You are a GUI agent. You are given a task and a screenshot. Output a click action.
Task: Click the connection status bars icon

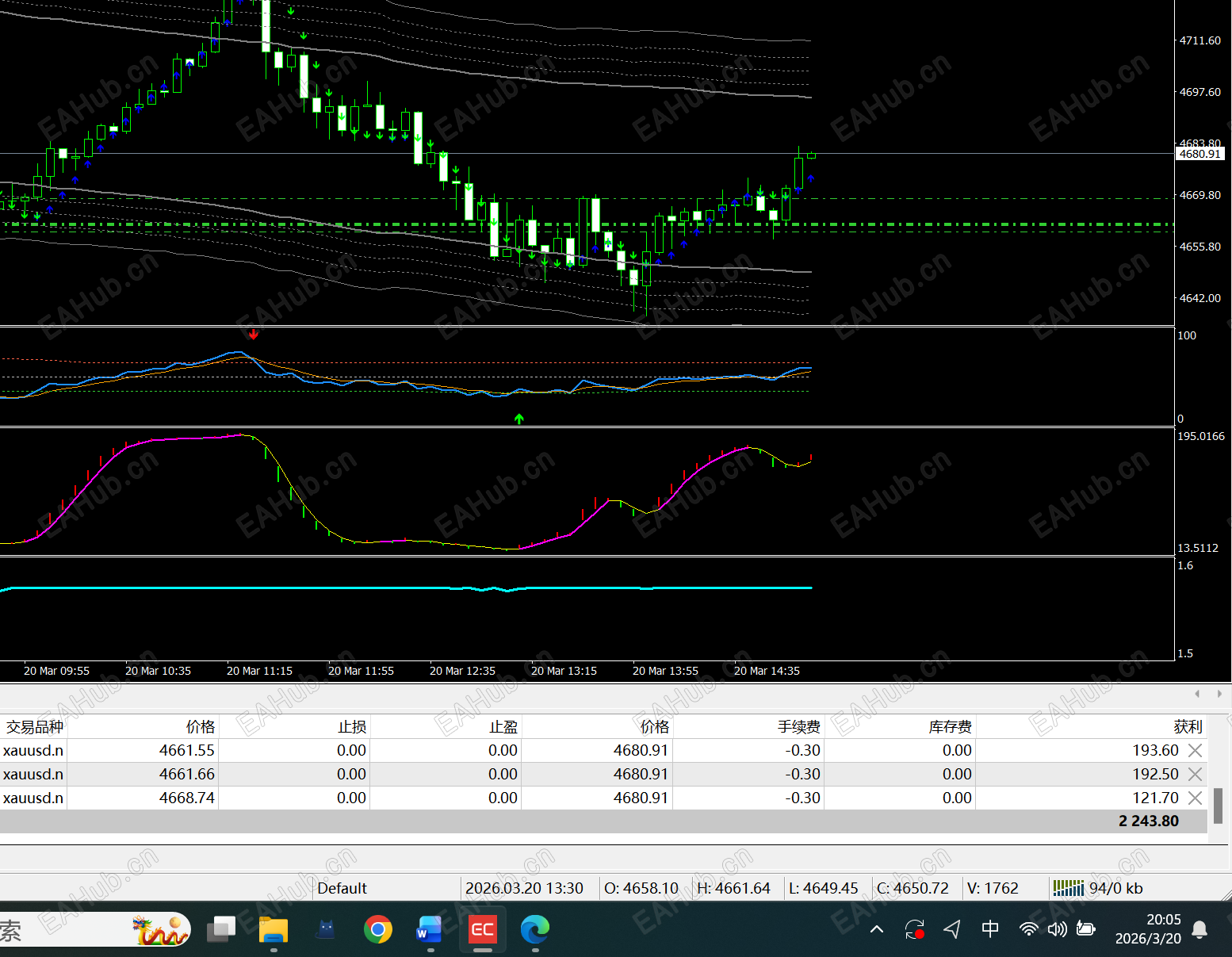(1068, 888)
